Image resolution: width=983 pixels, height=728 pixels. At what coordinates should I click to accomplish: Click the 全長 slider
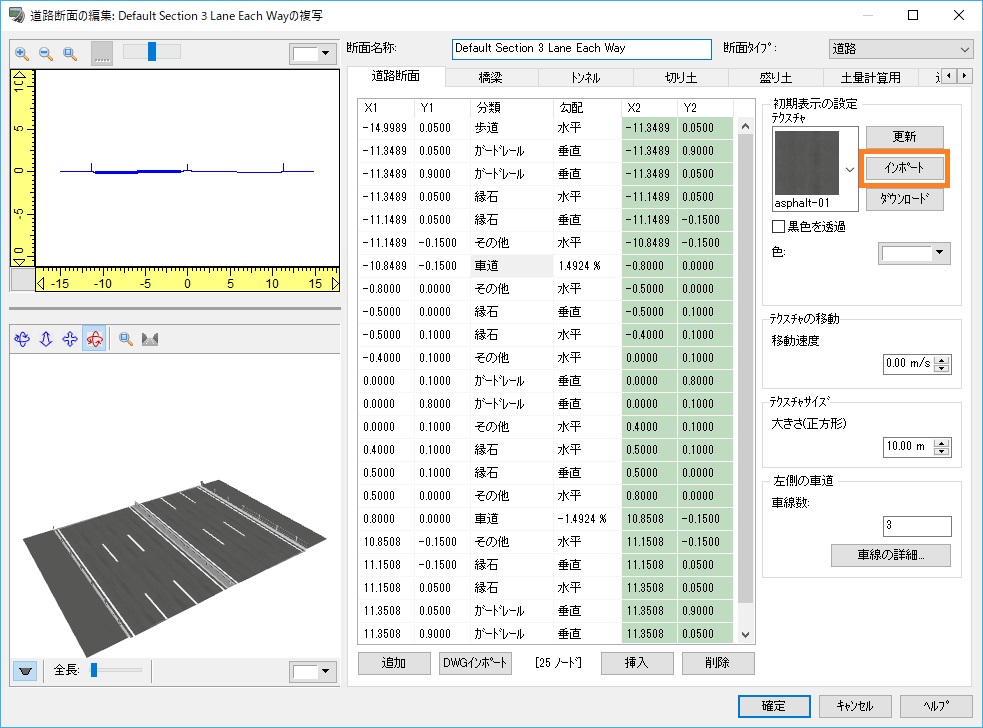[x=115, y=670]
